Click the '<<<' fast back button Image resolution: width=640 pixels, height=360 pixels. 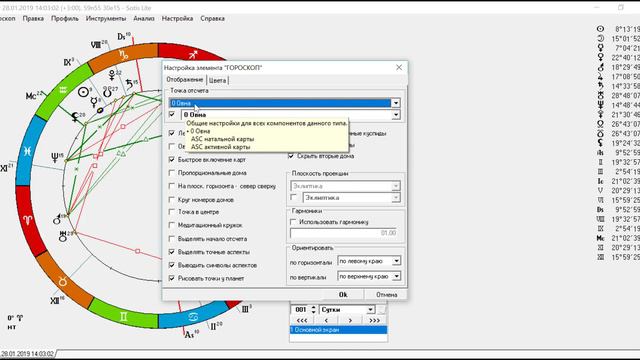click(x=302, y=320)
